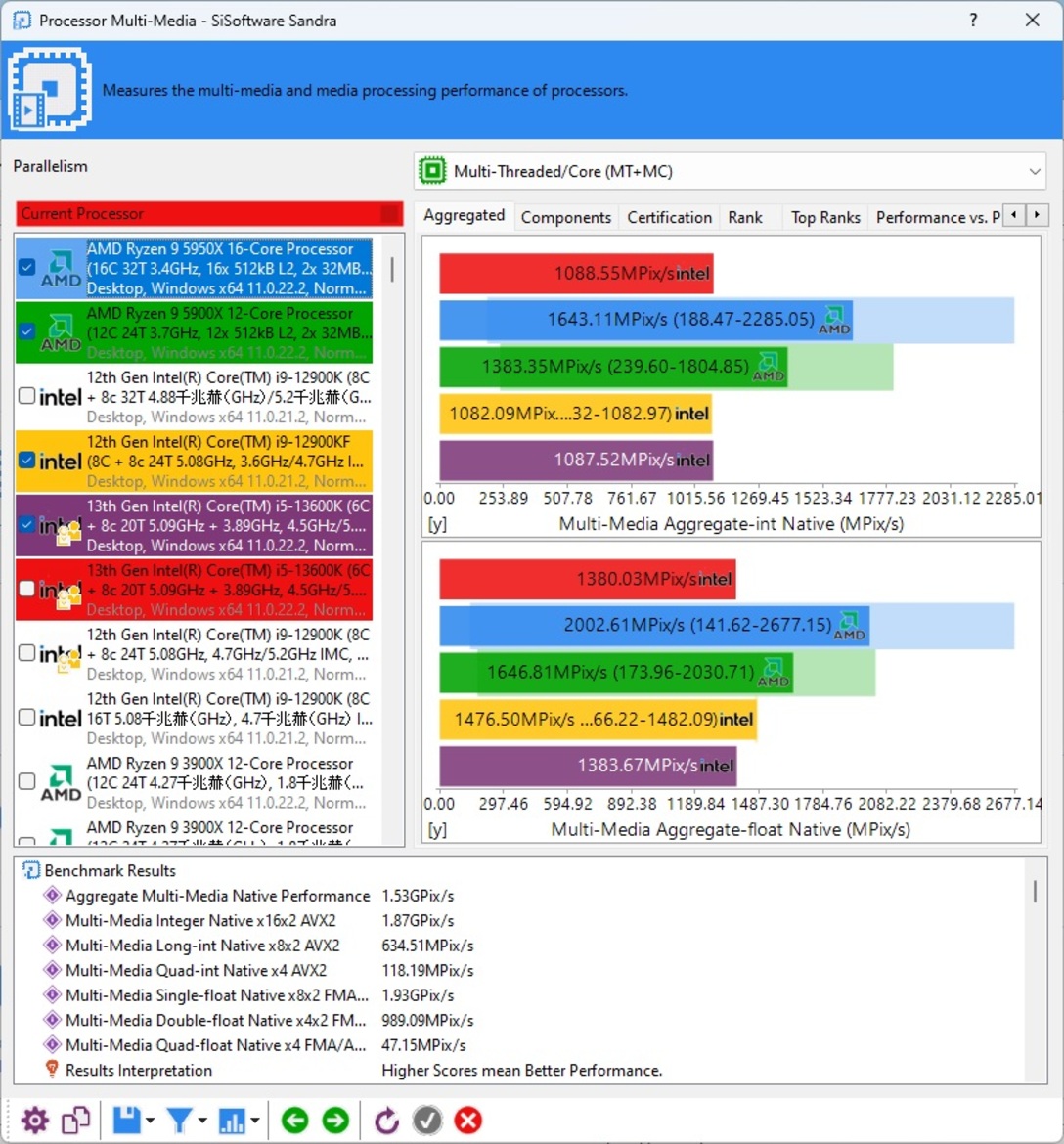Click the AMD logo of Ryzen 9 5950X entry
Image resolution: width=1064 pixels, height=1144 pixels.
click(x=61, y=269)
